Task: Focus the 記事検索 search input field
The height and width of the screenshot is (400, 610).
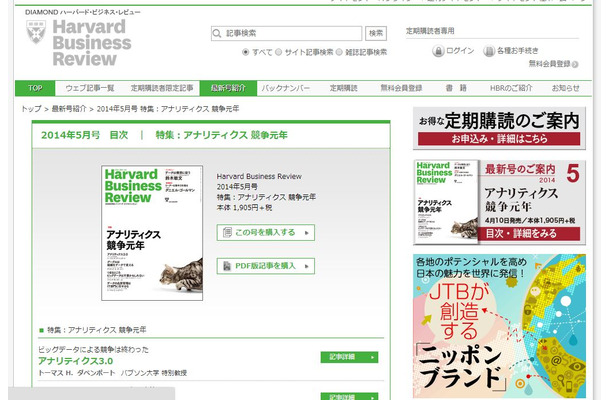Action: click(x=287, y=33)
